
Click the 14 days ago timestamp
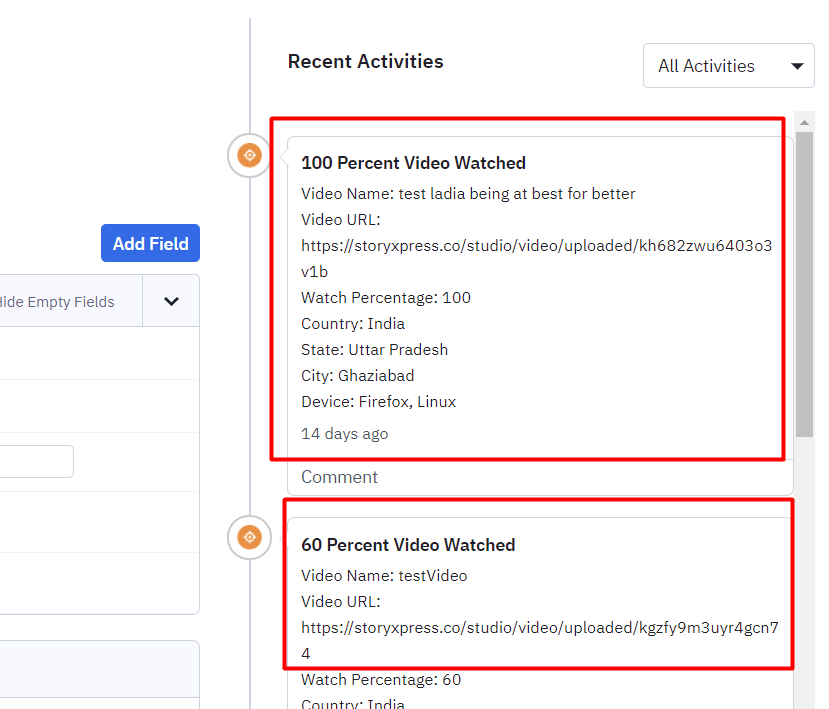click(x=345, y=434)
